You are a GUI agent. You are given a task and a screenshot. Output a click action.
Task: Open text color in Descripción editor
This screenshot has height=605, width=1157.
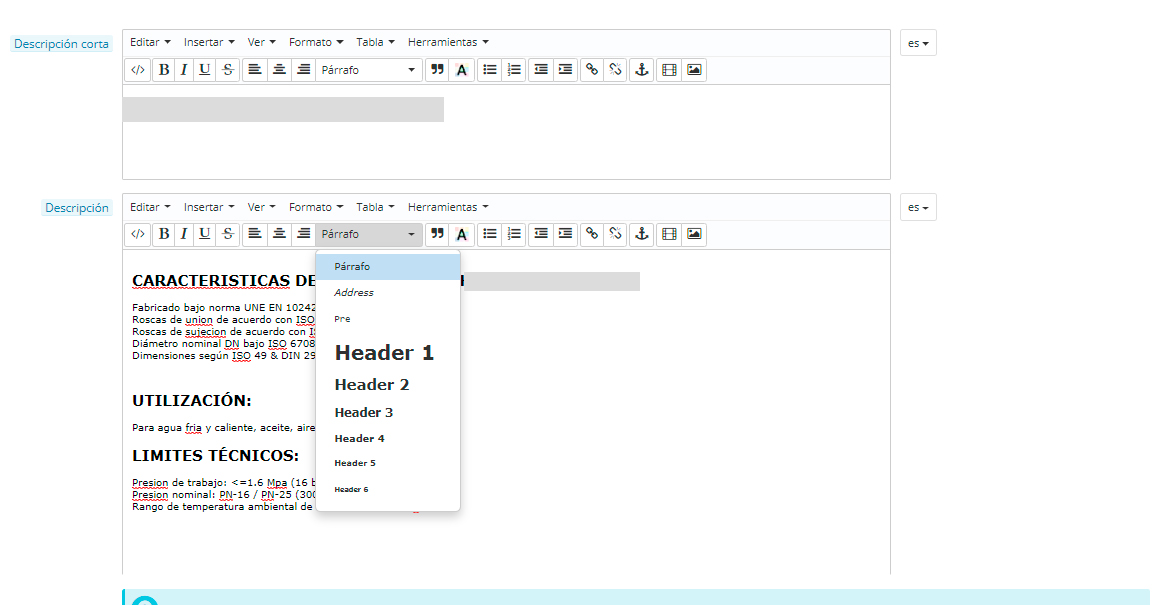461,234
